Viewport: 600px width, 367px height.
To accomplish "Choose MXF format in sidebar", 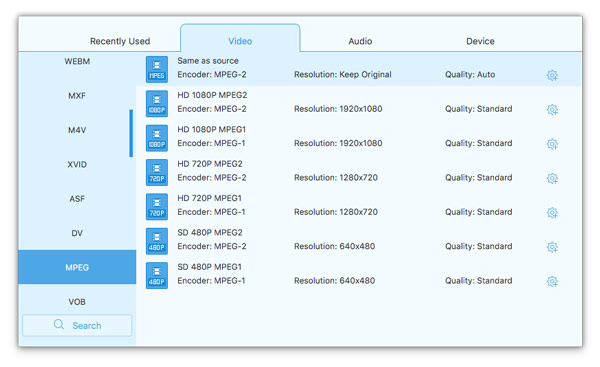I will tap(77, 96).
